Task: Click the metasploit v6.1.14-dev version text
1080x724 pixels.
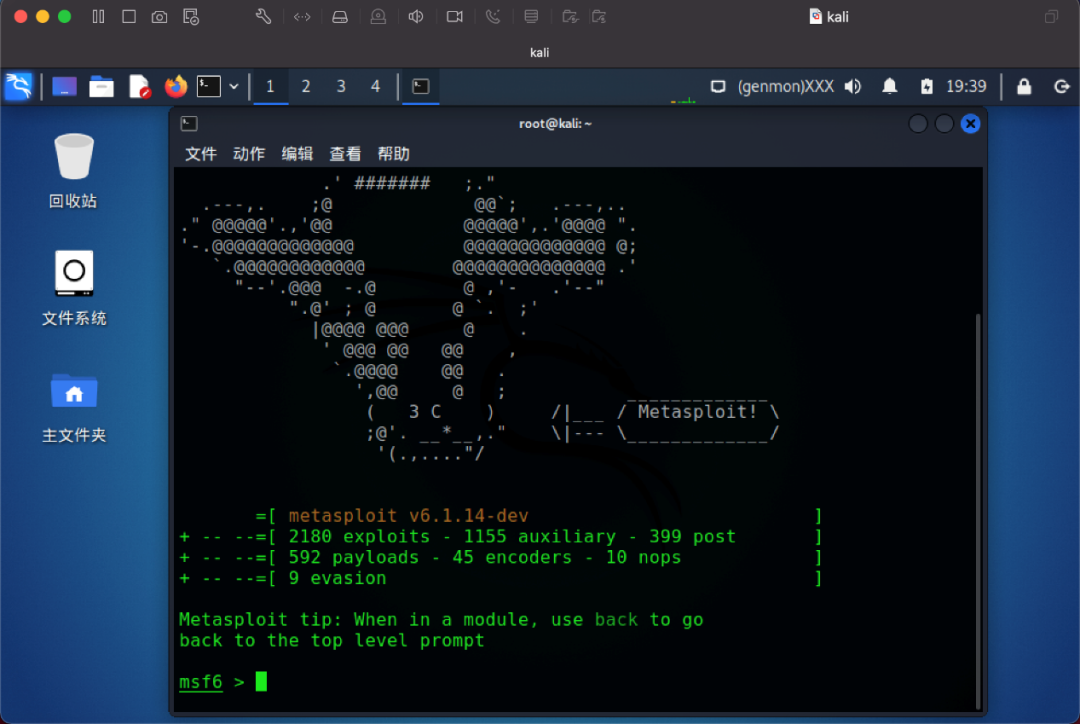Action: point(408,516)
